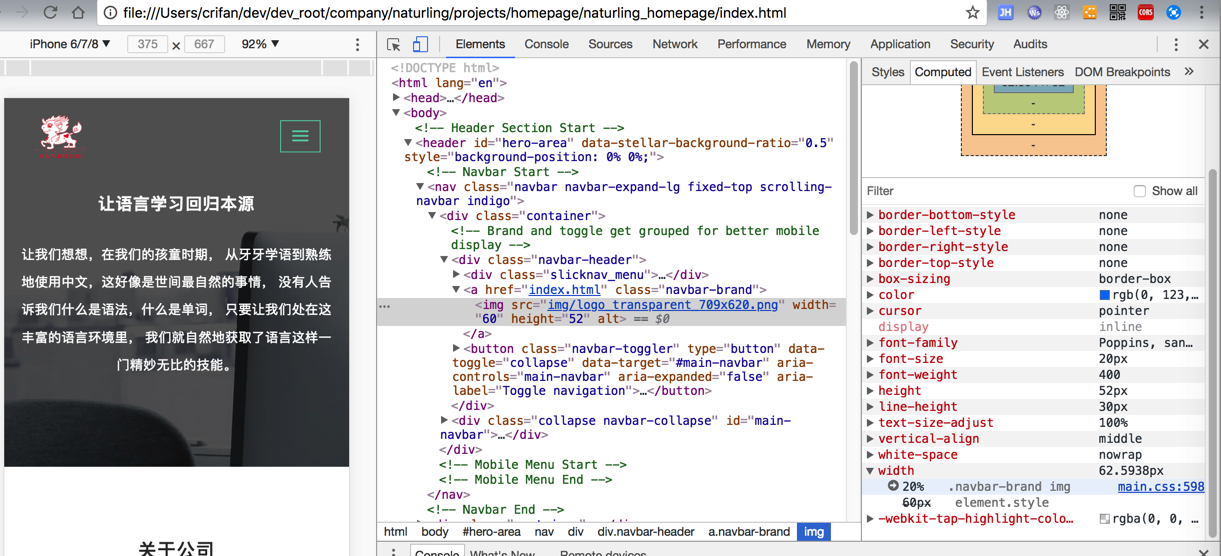Open the main.css:598 source link
The height and width of the screenshot is (556, 1221).
1161,487
